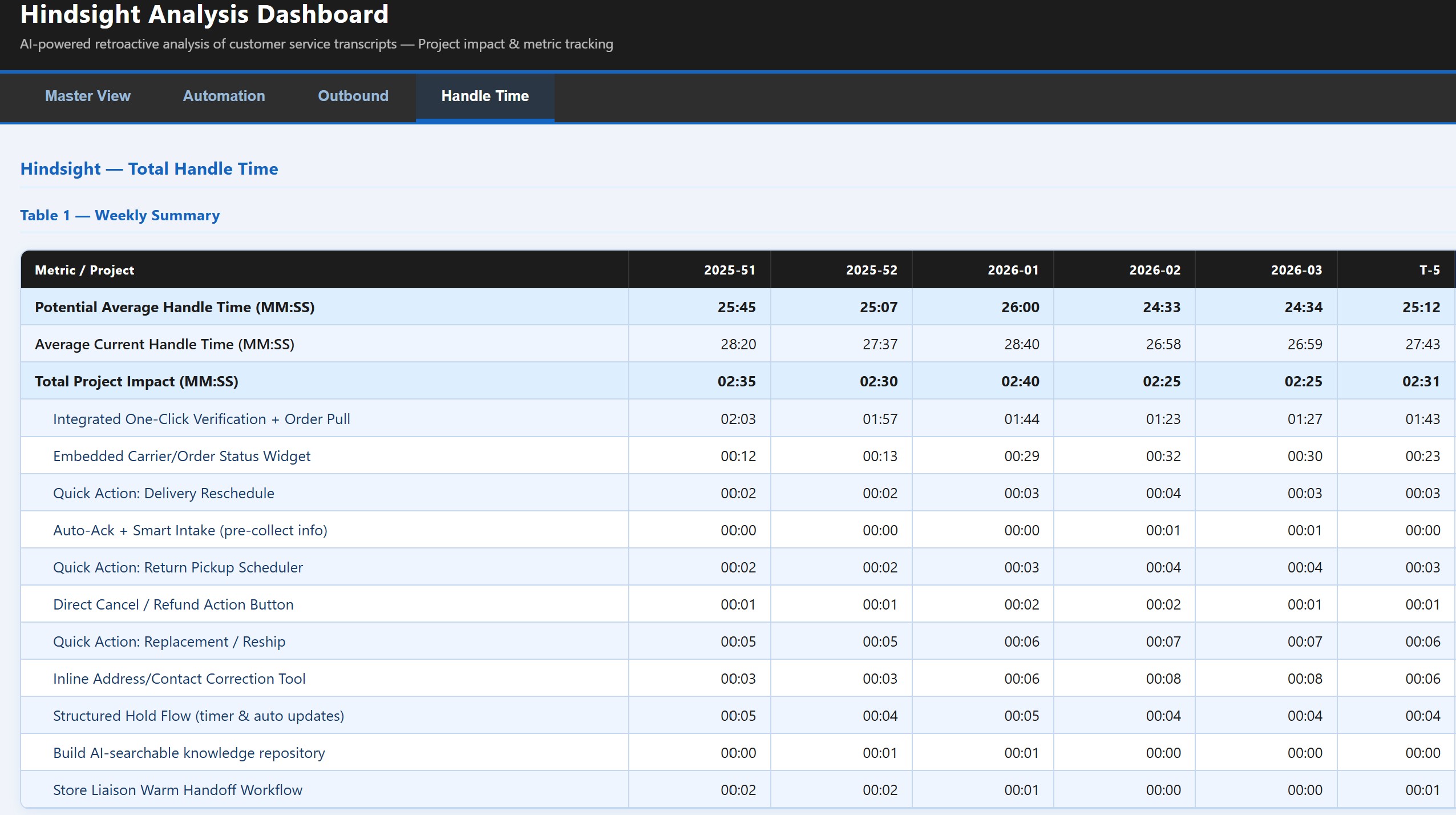This screenshot has width=1456, height=815.
Task: Select Store Liaison Warm Handoff Workflow row
Action: [x=177, y=790]
